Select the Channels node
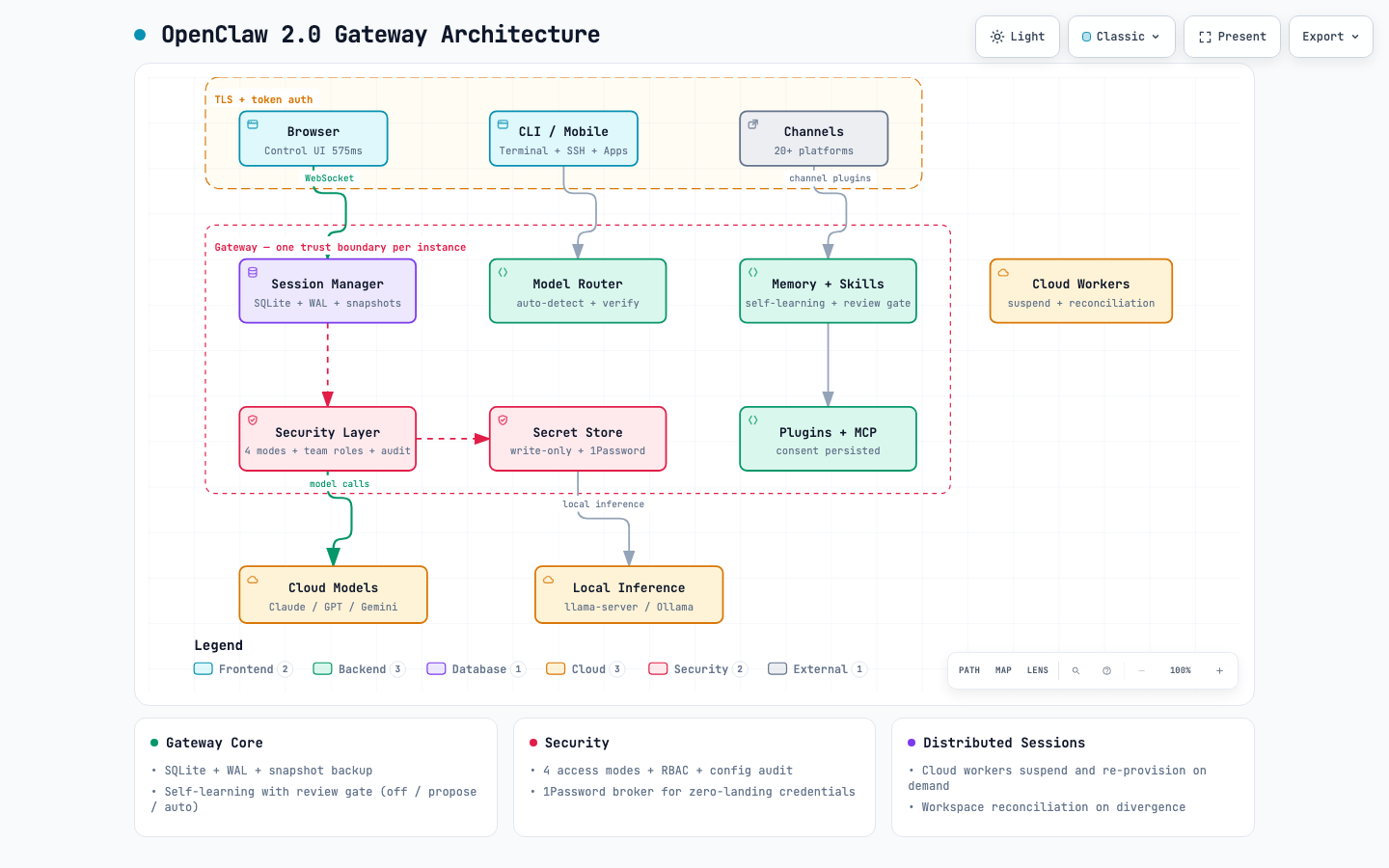This screenshot has width=1389, height=868. pos(814,139)
